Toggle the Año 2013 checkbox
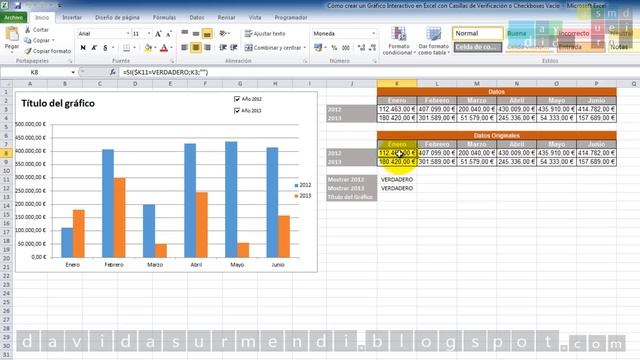 click(237, 111)
